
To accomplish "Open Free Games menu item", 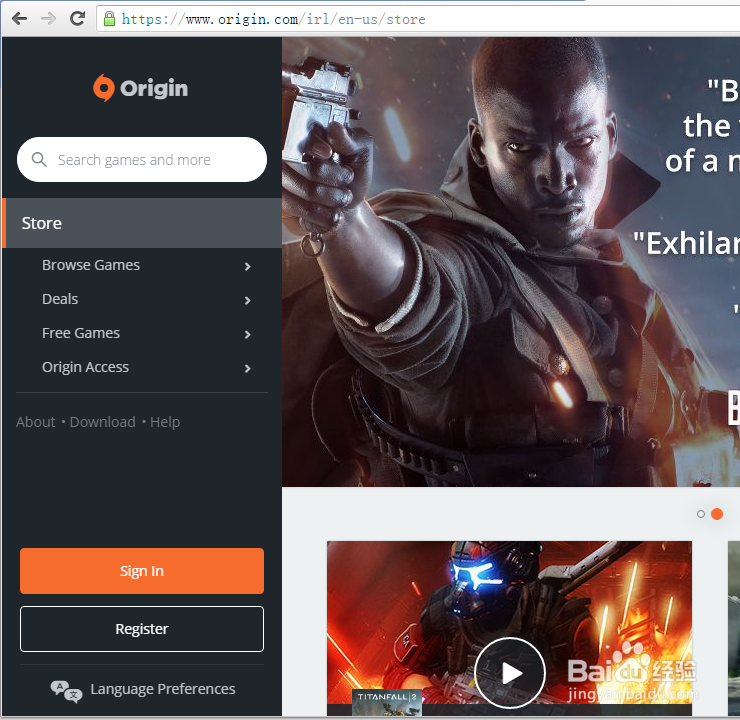I will point(81,333).
